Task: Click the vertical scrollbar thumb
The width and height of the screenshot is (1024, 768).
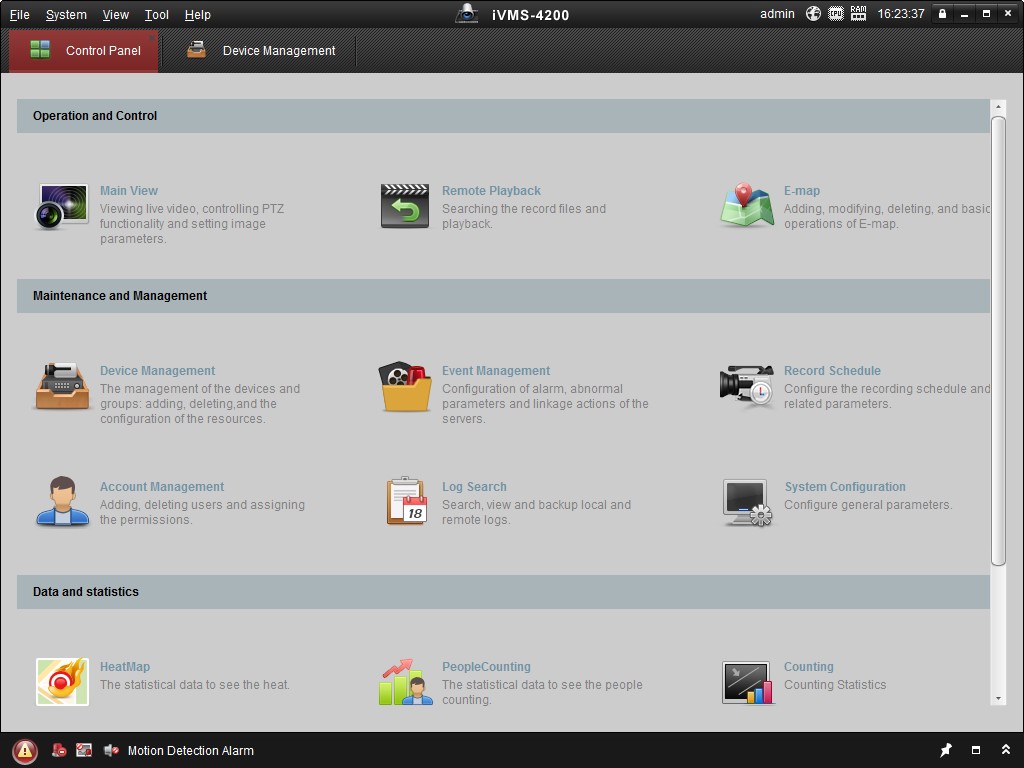Action: pos(998,341)
